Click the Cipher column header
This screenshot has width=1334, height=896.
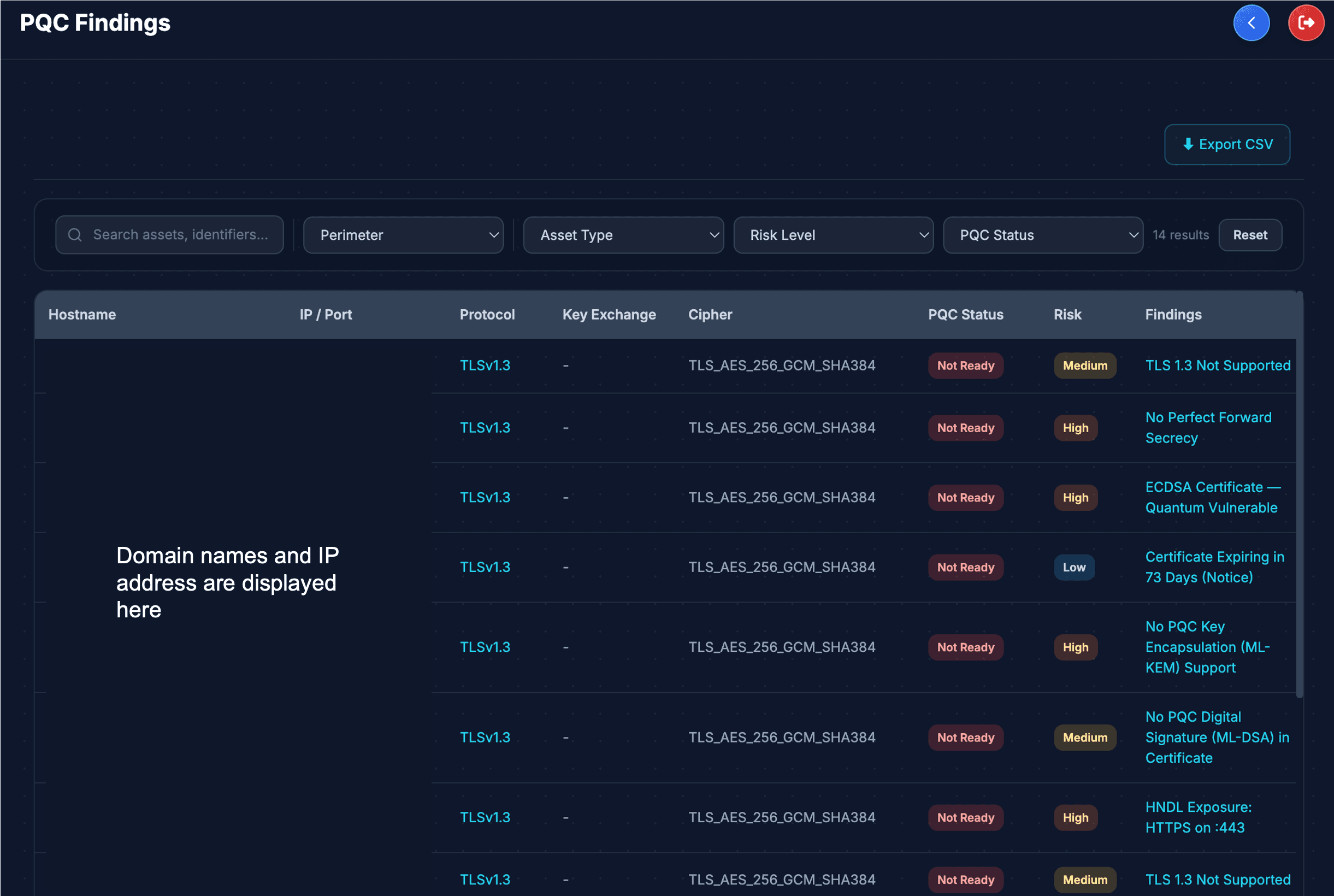coord(710,315)
